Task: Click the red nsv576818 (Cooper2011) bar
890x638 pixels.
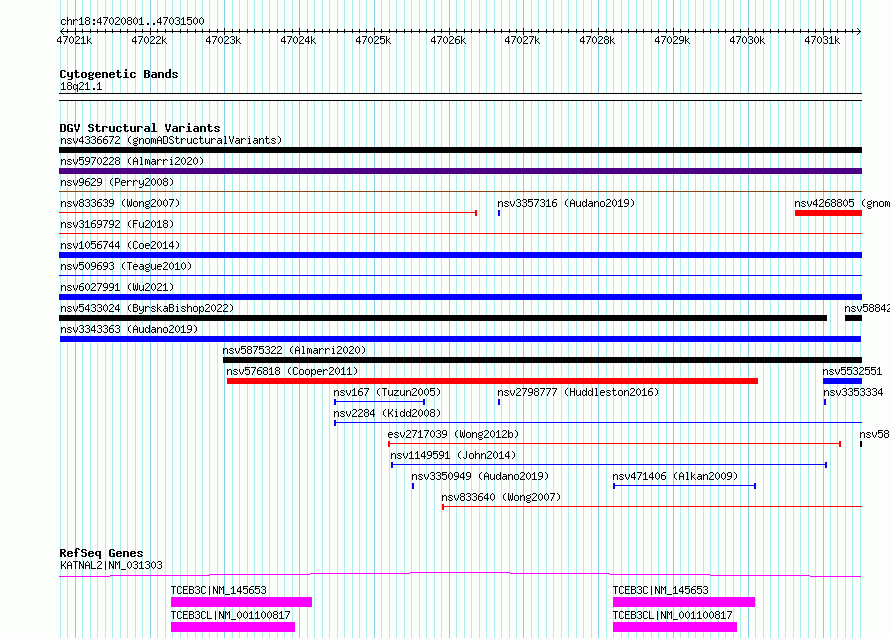Action: [492, 381]
